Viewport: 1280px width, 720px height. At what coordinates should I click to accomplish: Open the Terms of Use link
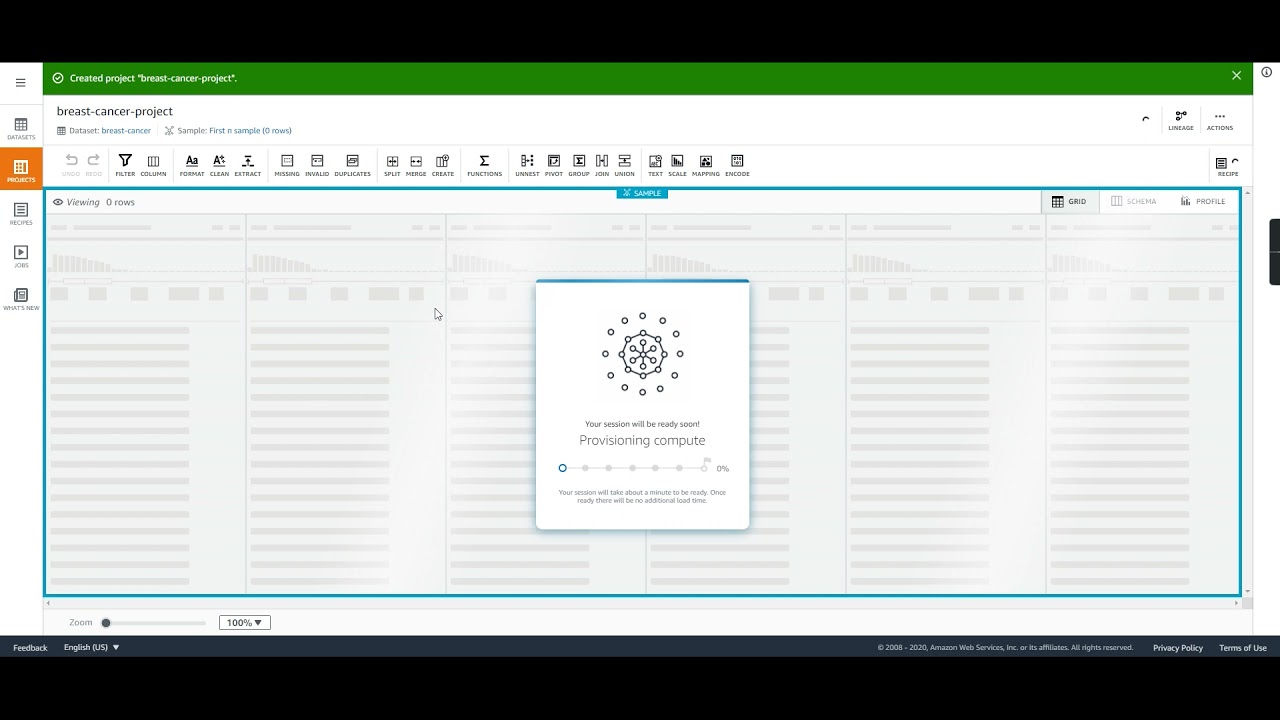point(1243,648)
